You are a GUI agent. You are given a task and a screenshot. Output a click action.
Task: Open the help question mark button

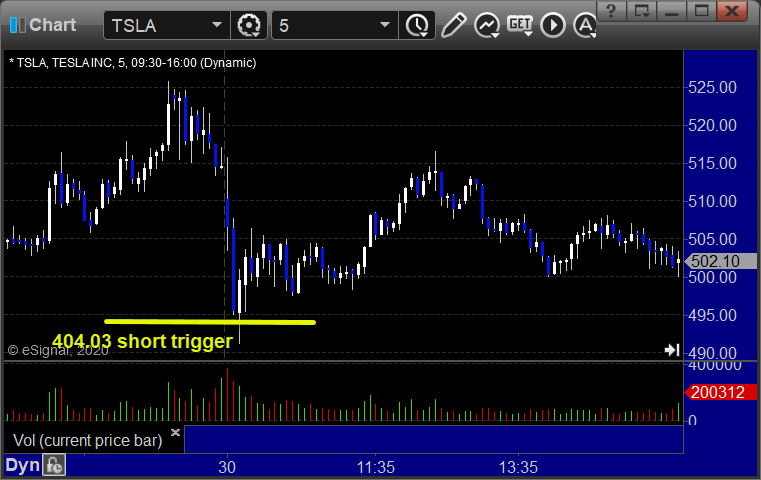pyautogui.click(x=611, y=11)
